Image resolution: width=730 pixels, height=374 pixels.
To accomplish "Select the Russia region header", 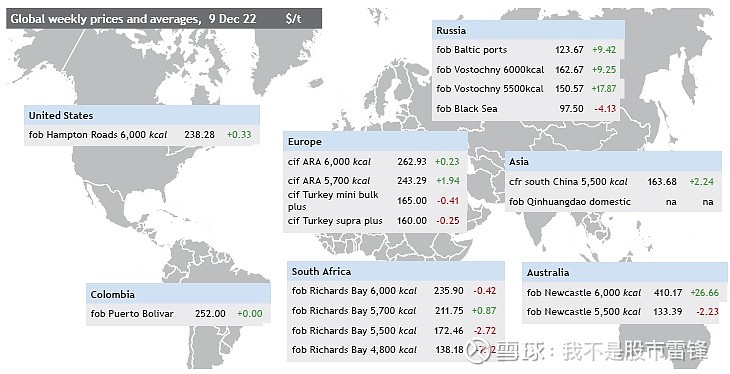I will pos(528,30).
